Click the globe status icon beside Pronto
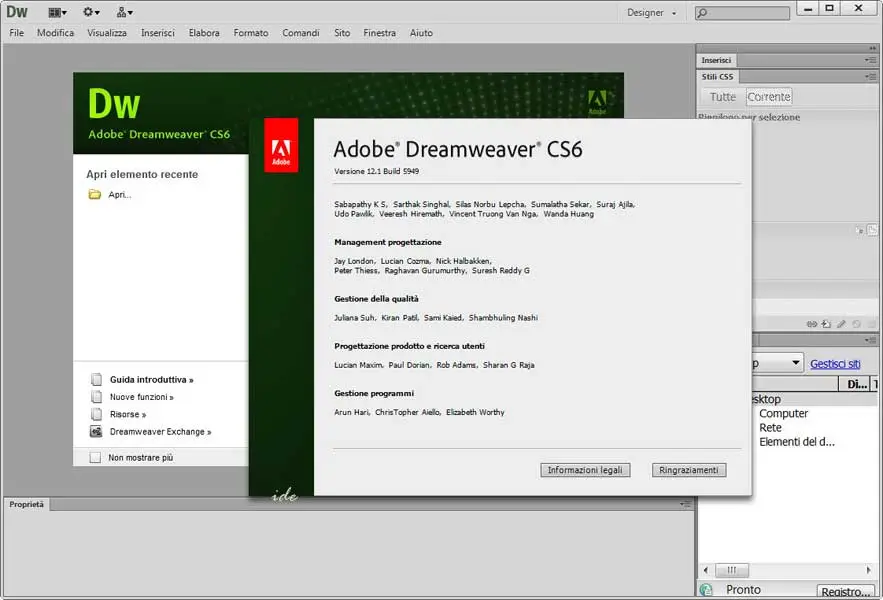The image size is (883, 600). (x=706, y=590)
